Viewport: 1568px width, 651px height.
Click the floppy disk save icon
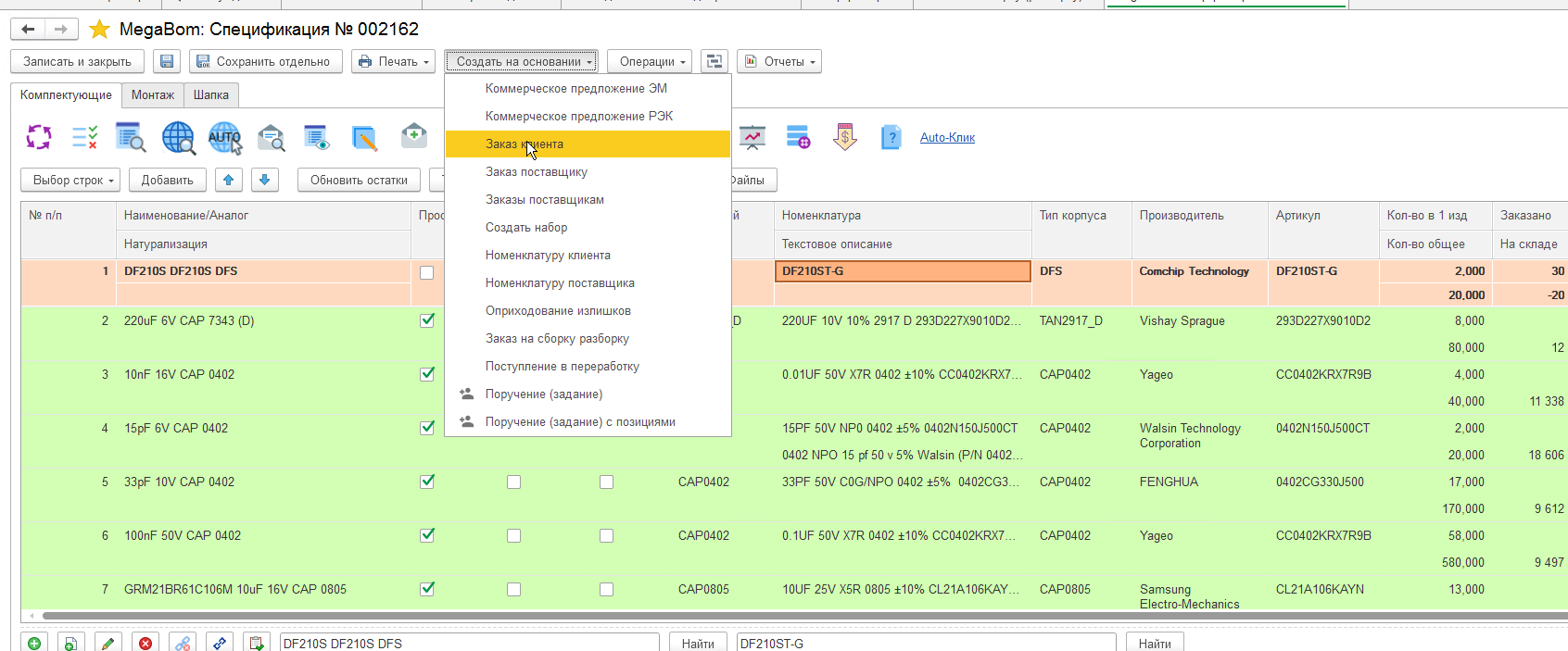(x=167, y=62)
